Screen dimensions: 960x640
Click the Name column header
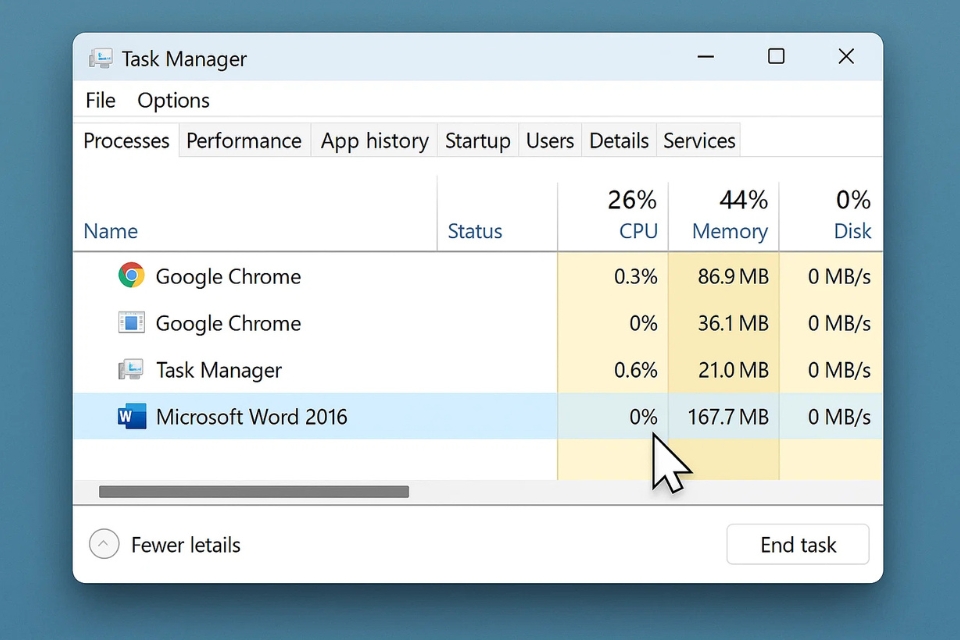(111, 231)
